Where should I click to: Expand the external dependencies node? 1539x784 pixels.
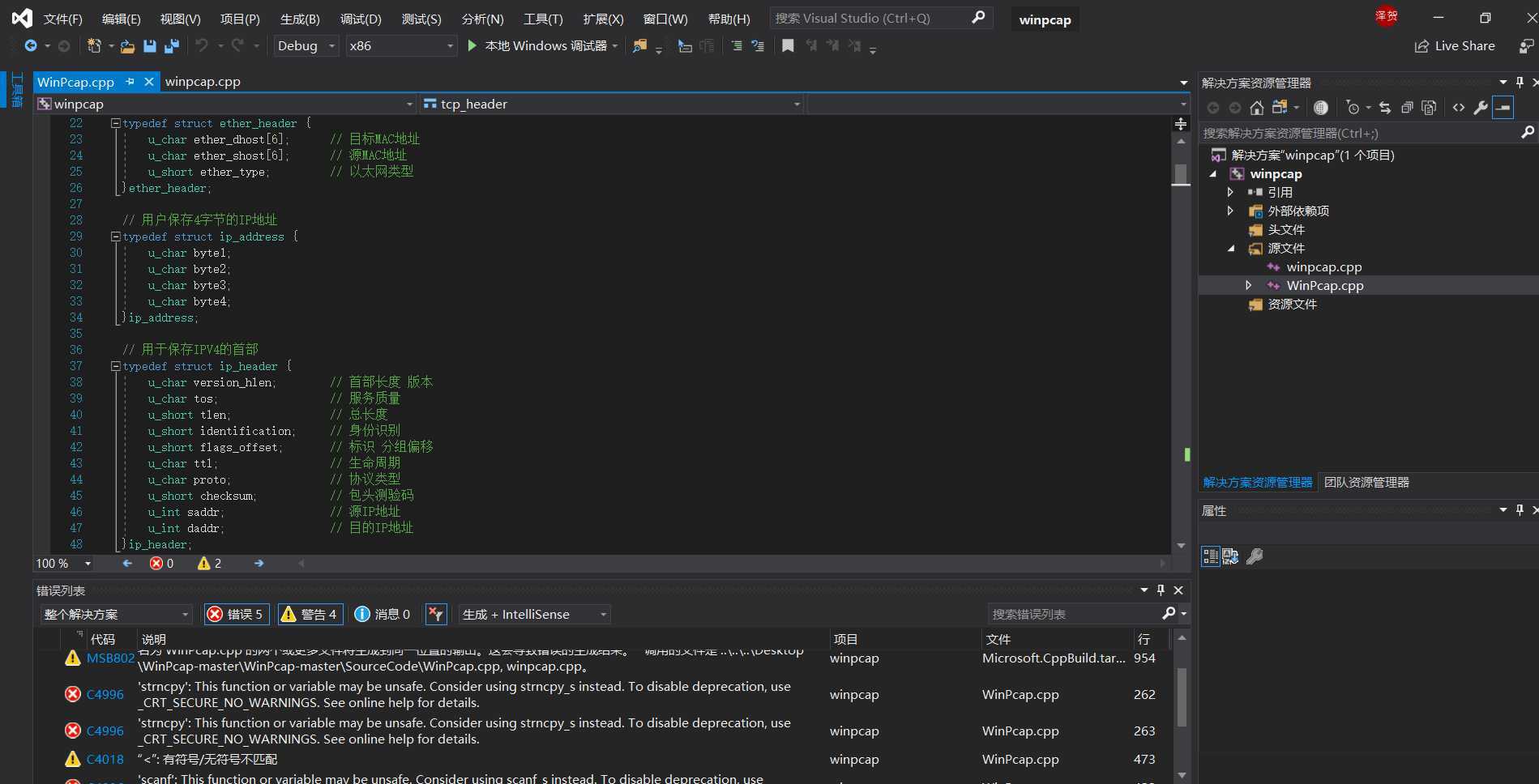tap(1230, 211)
